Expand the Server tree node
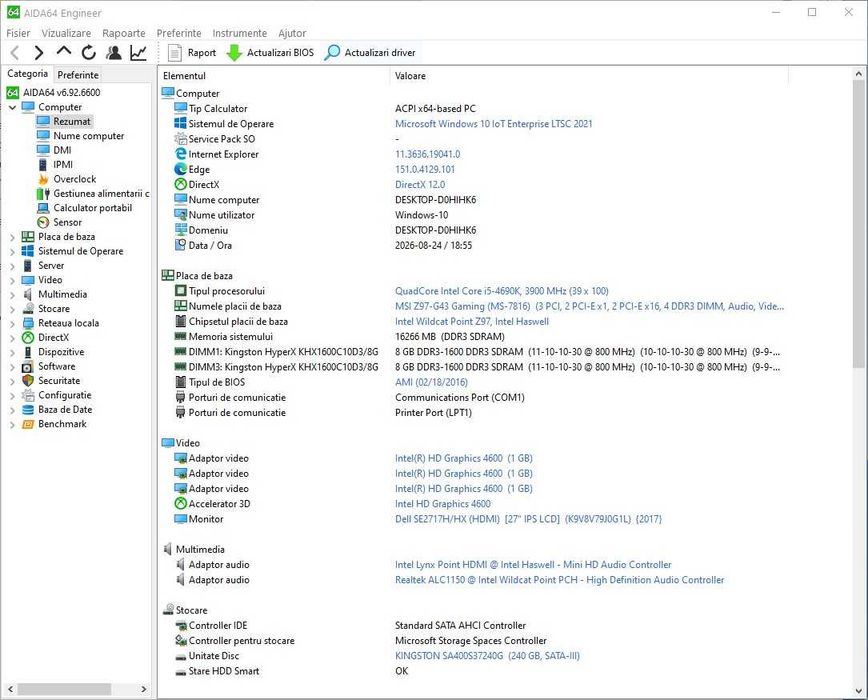The height and width of the screenshot is (700, 868). click(12, 266)
